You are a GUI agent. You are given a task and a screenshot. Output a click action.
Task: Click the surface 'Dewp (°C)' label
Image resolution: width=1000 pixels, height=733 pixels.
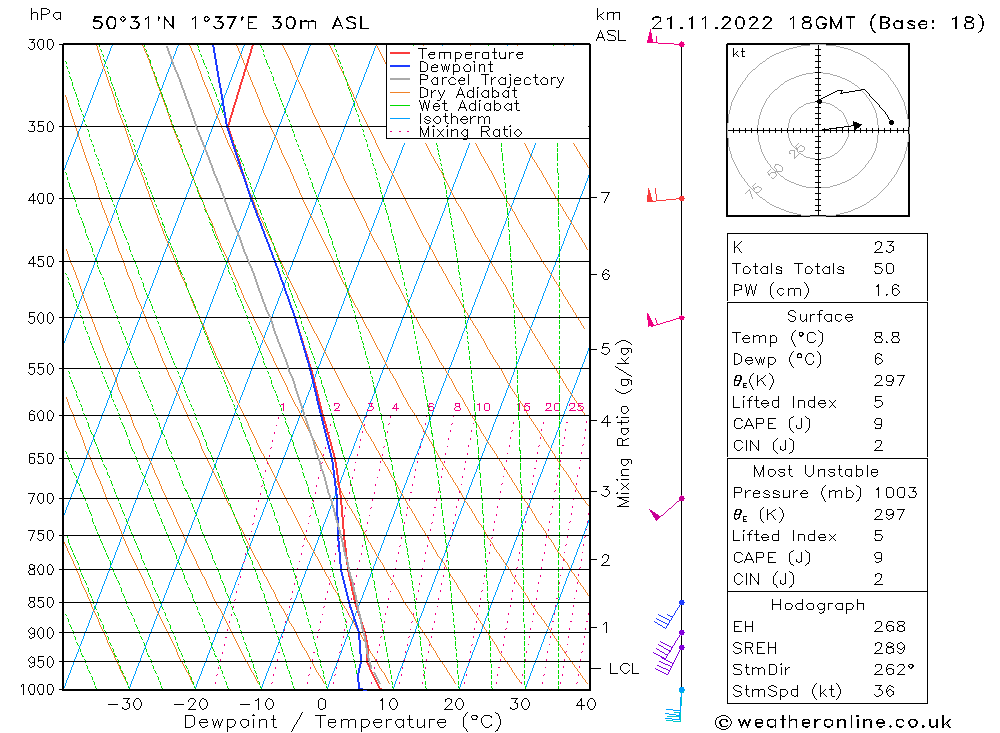(x=777, y=359)
